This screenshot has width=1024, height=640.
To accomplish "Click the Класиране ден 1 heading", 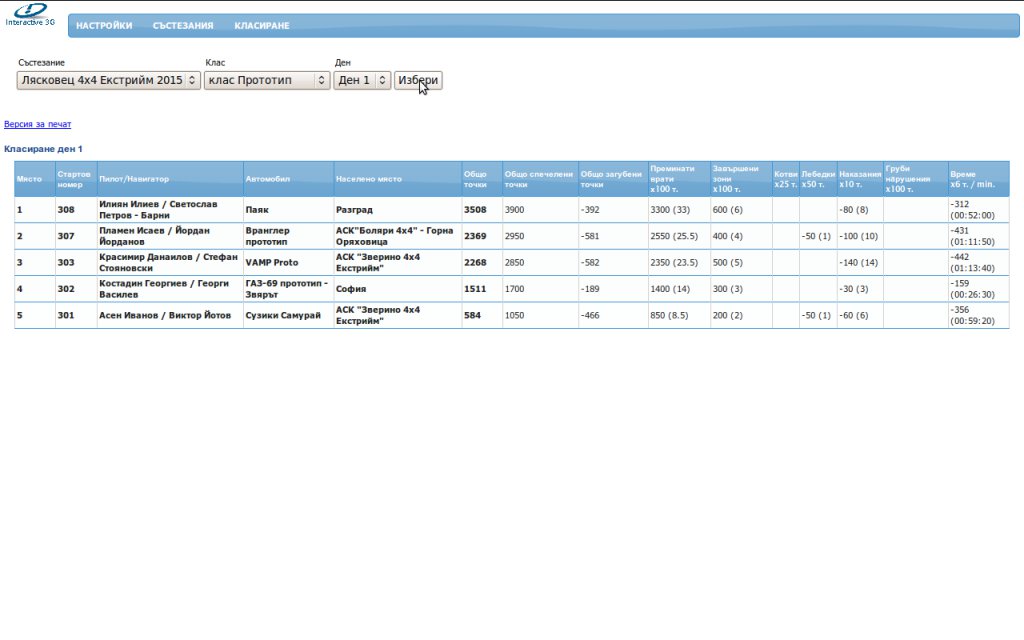I will coord(44,148).
